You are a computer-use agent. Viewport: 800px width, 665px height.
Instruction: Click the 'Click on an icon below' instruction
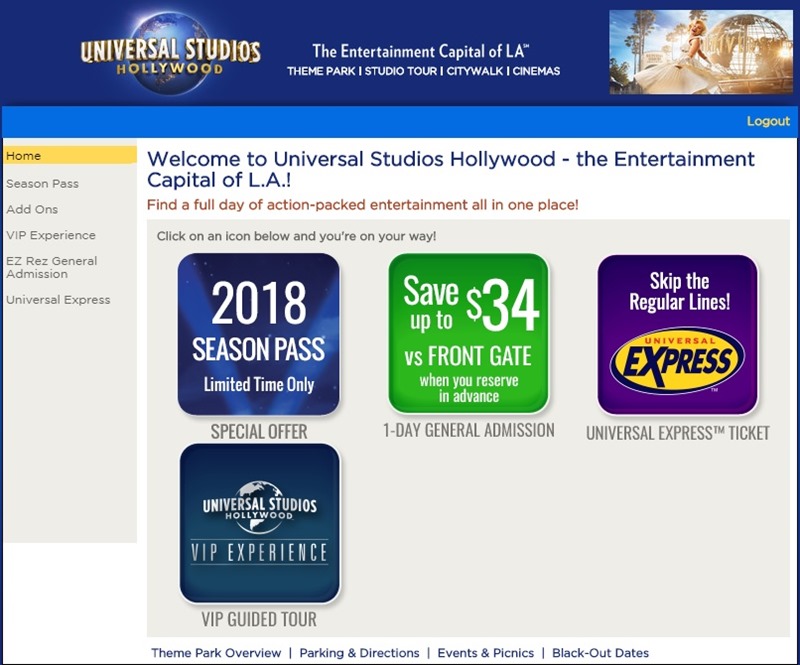click(x=296, y=236)
